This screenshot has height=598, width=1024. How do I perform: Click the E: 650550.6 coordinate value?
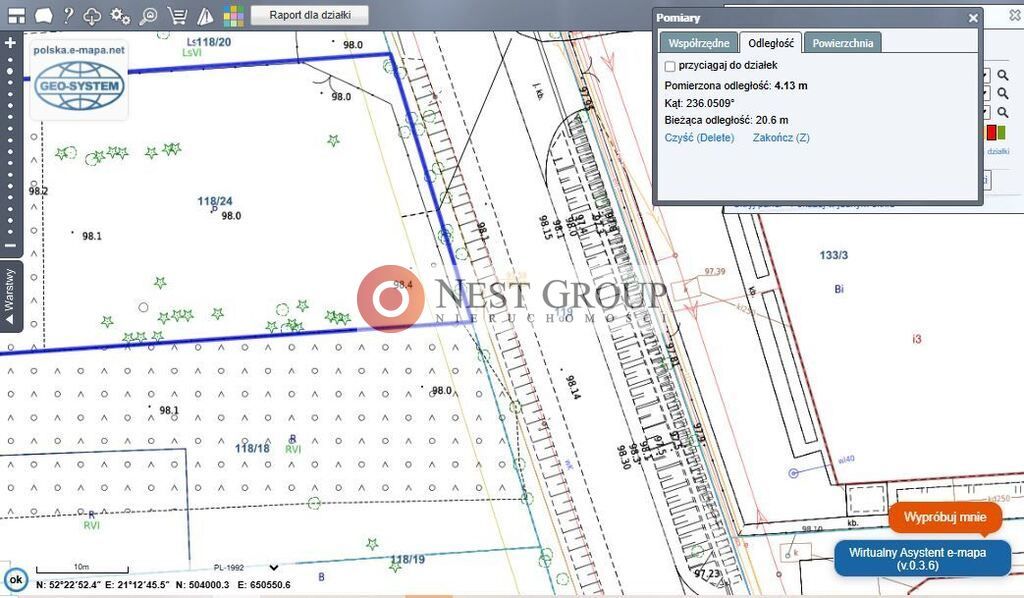coord(264,585)
